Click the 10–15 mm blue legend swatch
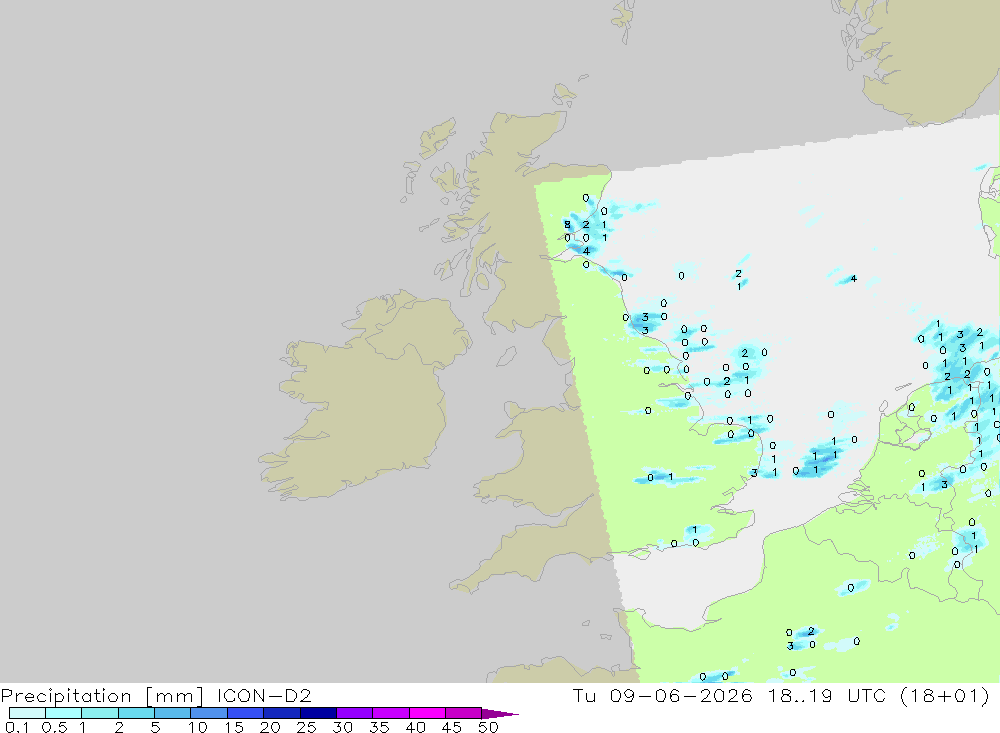The image size is (1000, 733). tap(209, 713)
